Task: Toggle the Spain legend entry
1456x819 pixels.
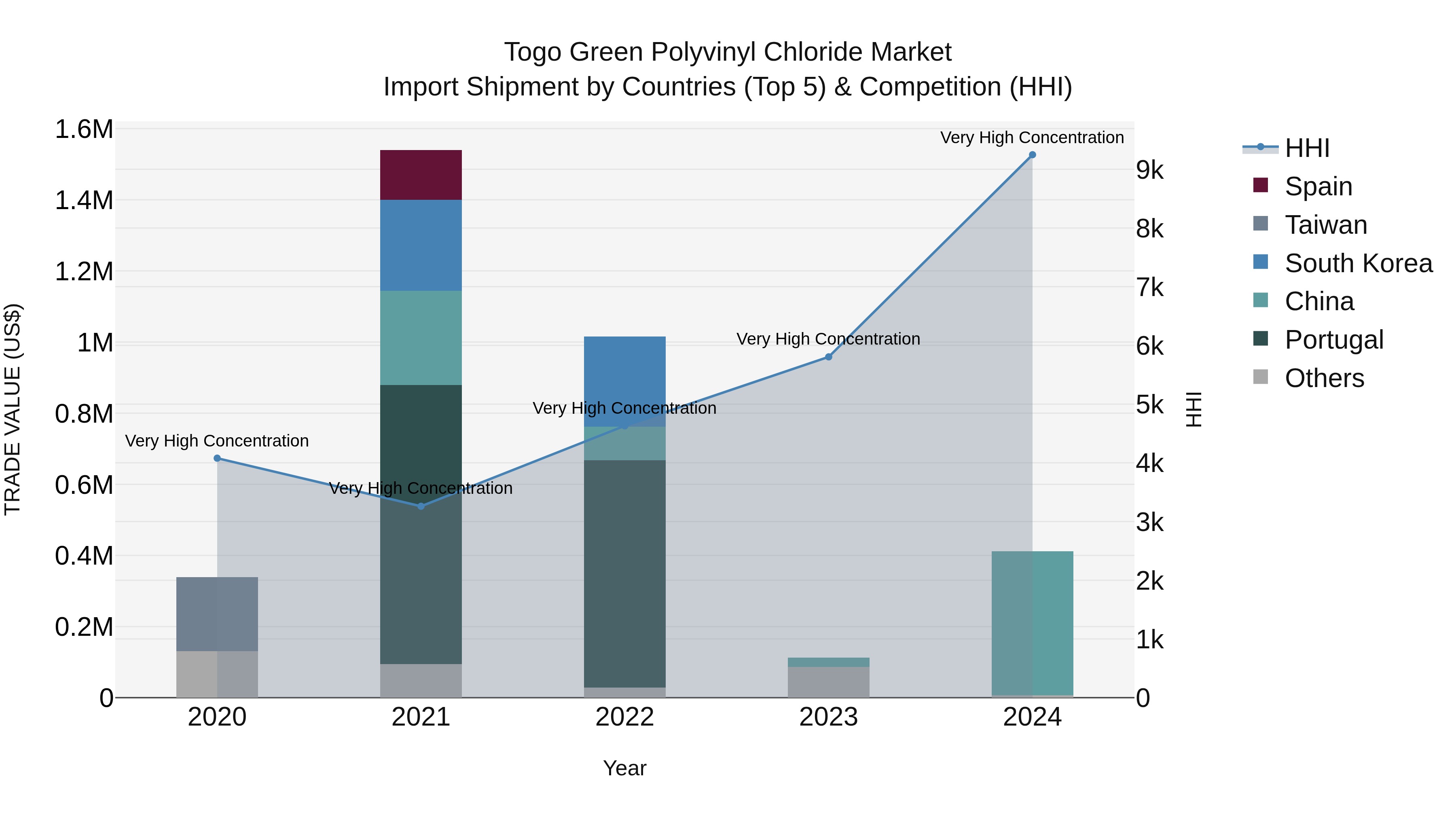Action: [x=1303, y=186]
